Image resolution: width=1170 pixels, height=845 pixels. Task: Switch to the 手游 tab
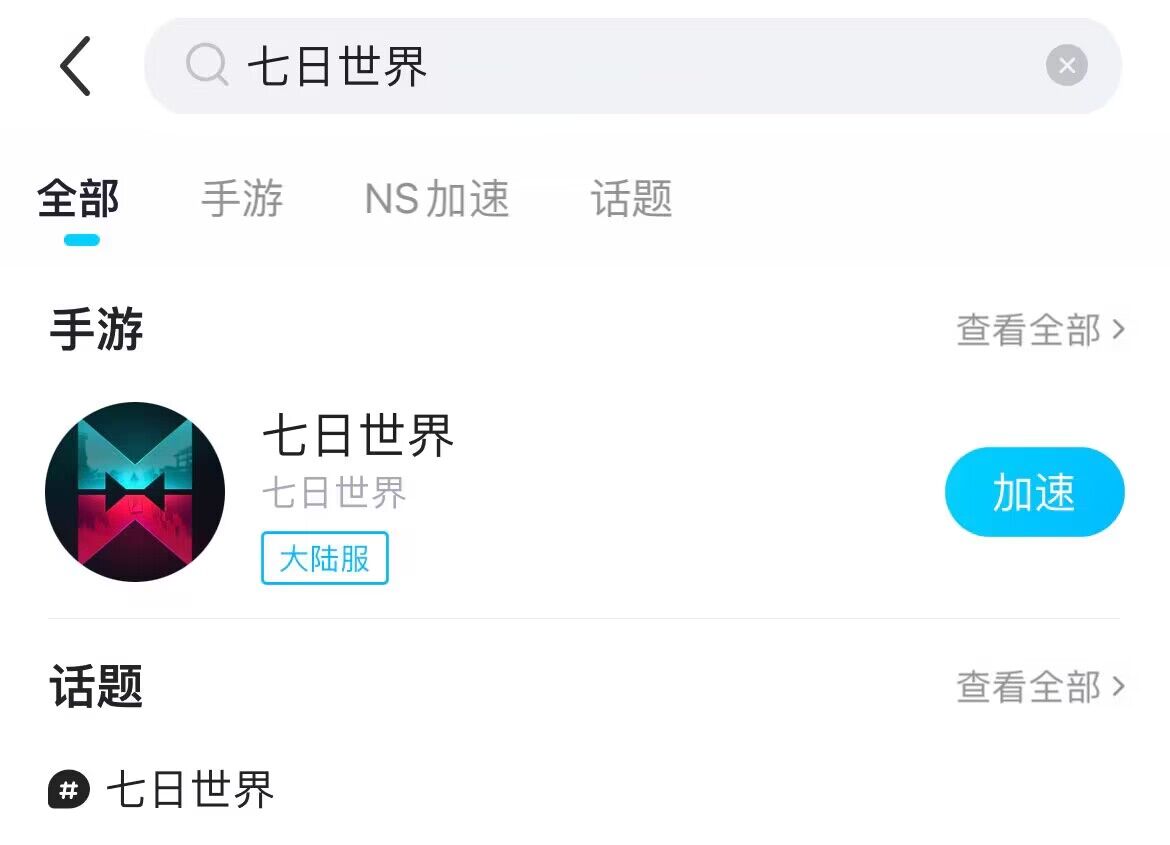242,199
